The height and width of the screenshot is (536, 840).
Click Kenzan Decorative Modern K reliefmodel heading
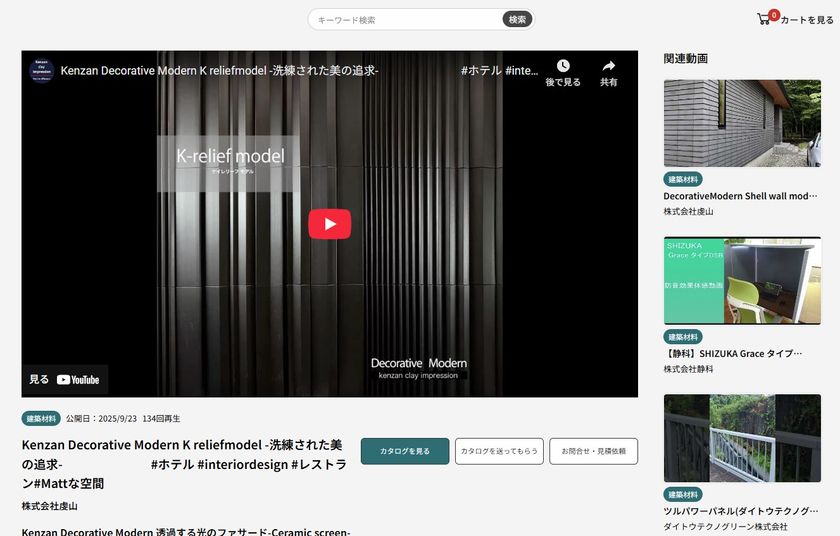click(184, 464)
